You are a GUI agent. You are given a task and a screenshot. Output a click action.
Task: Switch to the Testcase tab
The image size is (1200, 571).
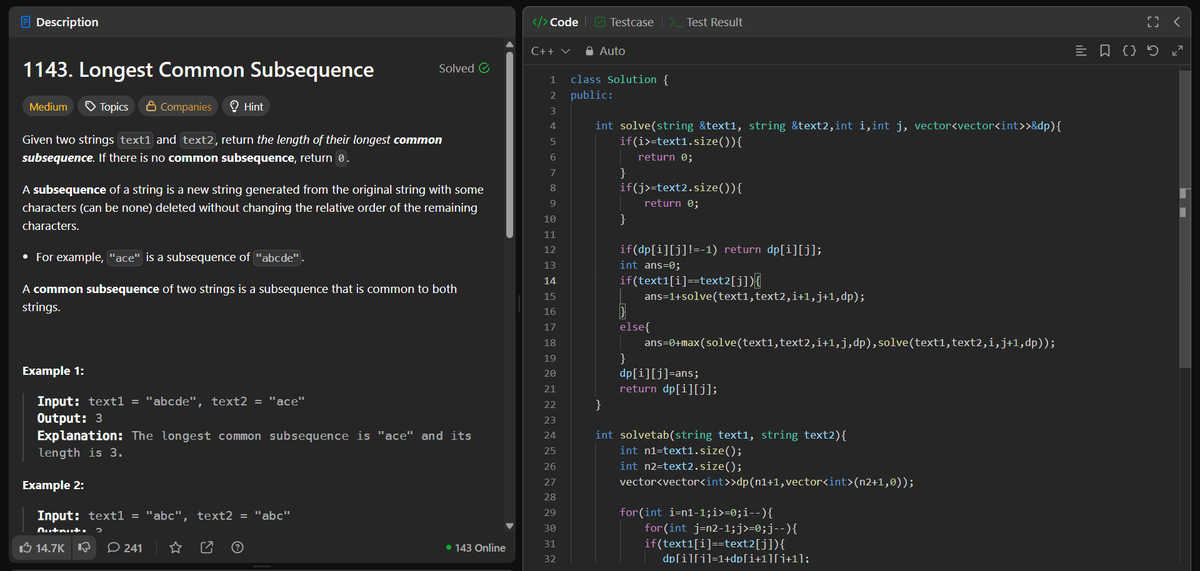pyautogui.click(x=623, y=22)
